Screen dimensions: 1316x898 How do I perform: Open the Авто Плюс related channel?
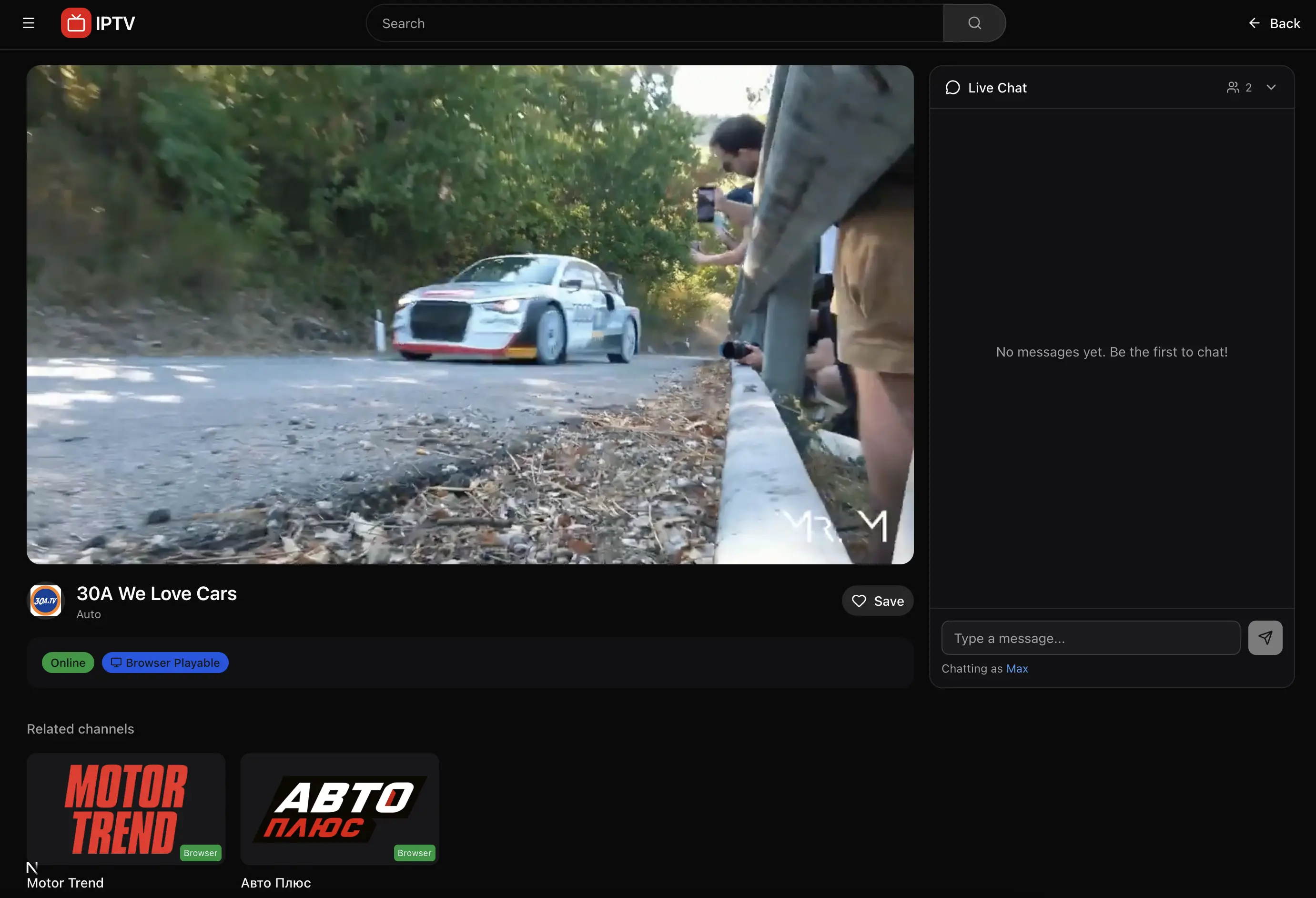tap(339, 809)
